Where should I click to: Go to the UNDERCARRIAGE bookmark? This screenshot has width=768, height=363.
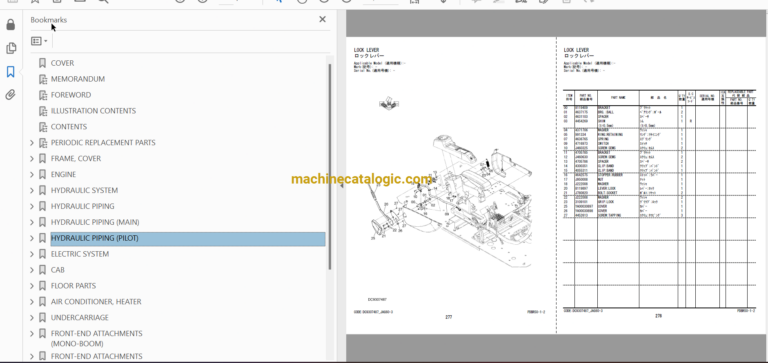tap(80, 318)
